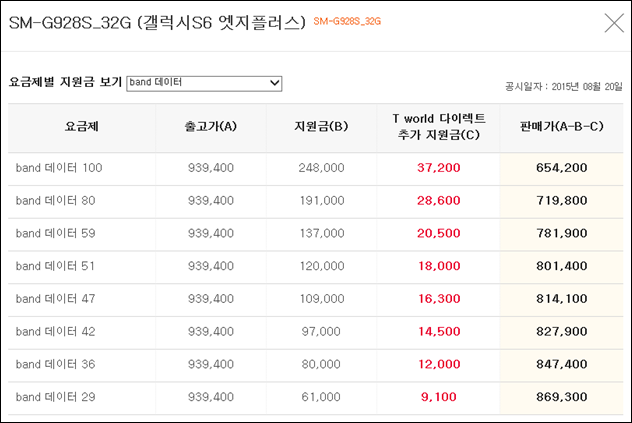Click the 654,200 sale price cell
This screenshot has height=423, width=632.
point(561,168)
